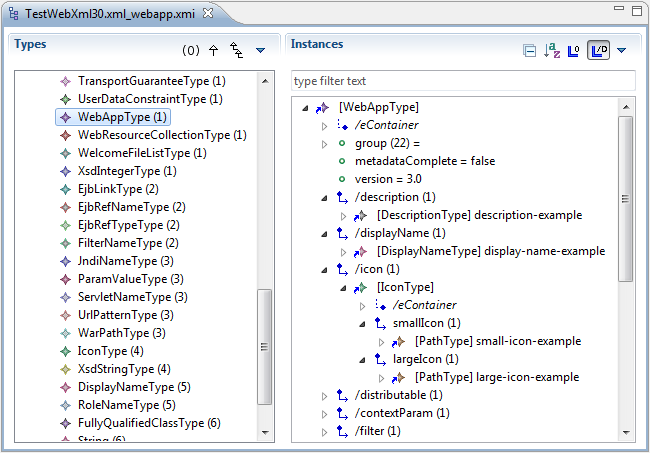Viewport: 650px width, 453px height.
Task: Collapse the largeIcon (1) node
Action: [363, 360]
